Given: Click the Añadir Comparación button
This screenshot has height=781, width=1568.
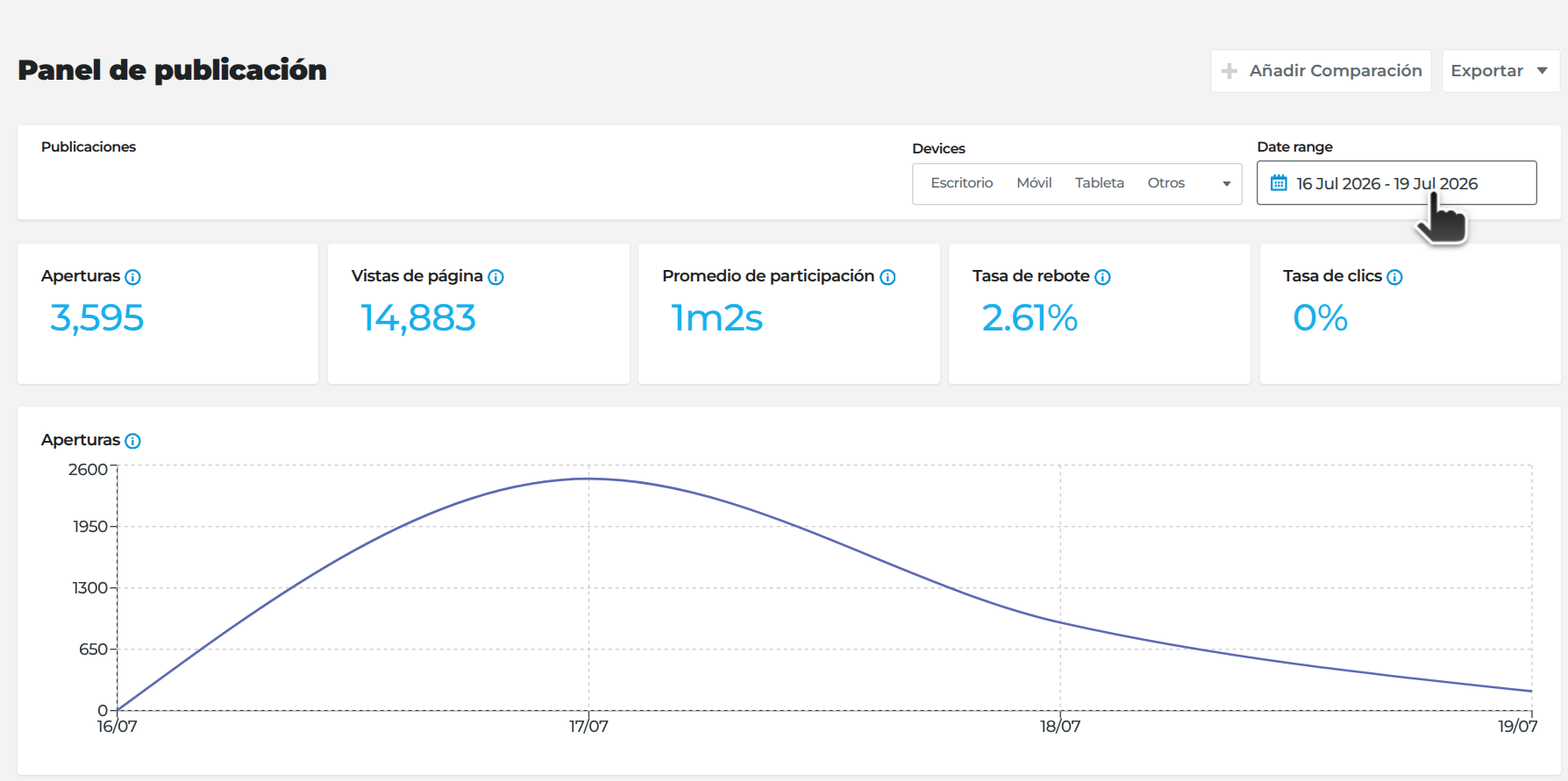Looking at the screenshot, I should click(1321, 71).
